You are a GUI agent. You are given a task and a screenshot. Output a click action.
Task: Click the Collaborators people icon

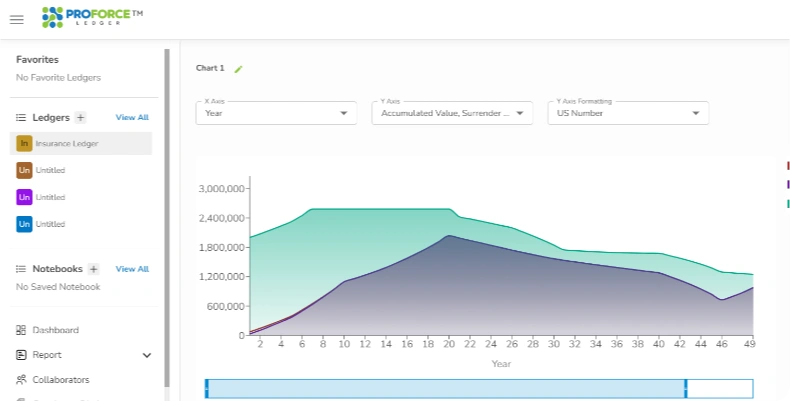[21, 379]
